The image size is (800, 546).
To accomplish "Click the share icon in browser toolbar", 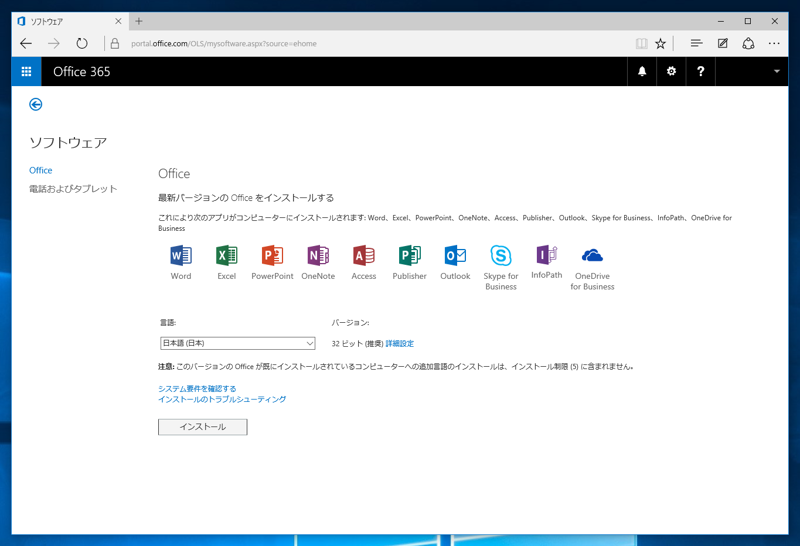I will coord(748,43).
